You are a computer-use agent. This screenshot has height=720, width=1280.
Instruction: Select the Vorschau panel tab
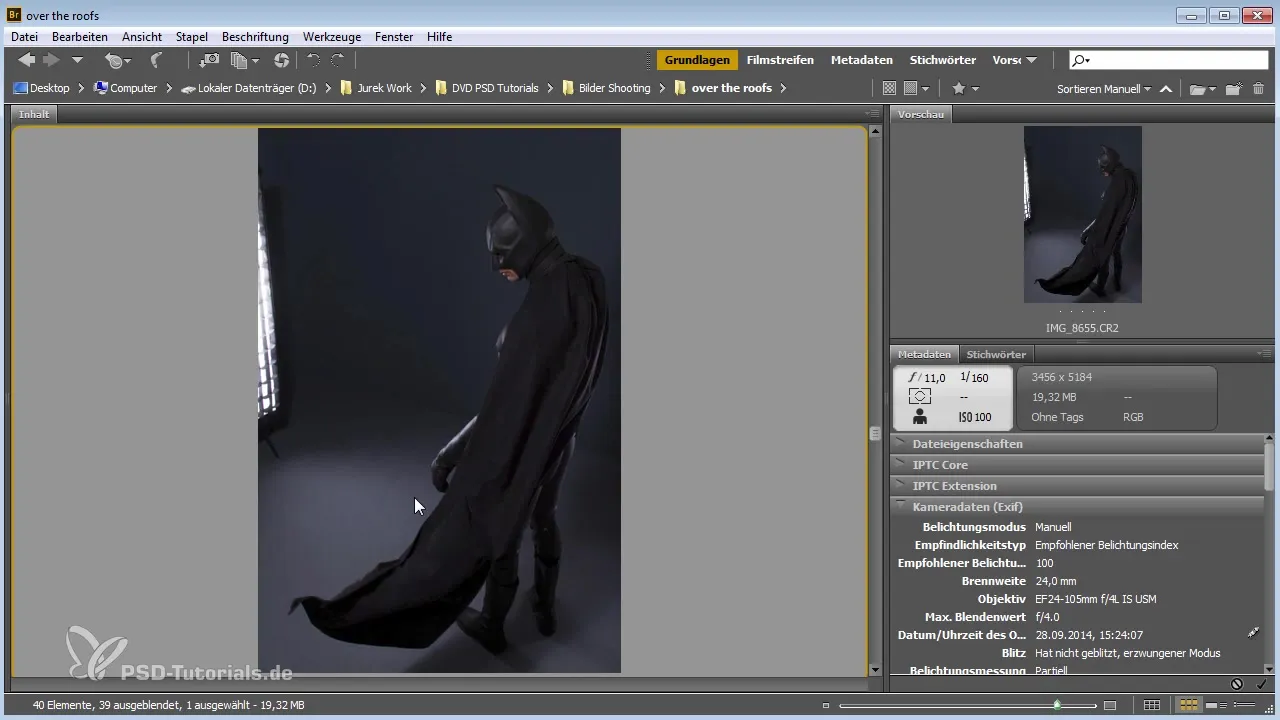click(921, 114)
